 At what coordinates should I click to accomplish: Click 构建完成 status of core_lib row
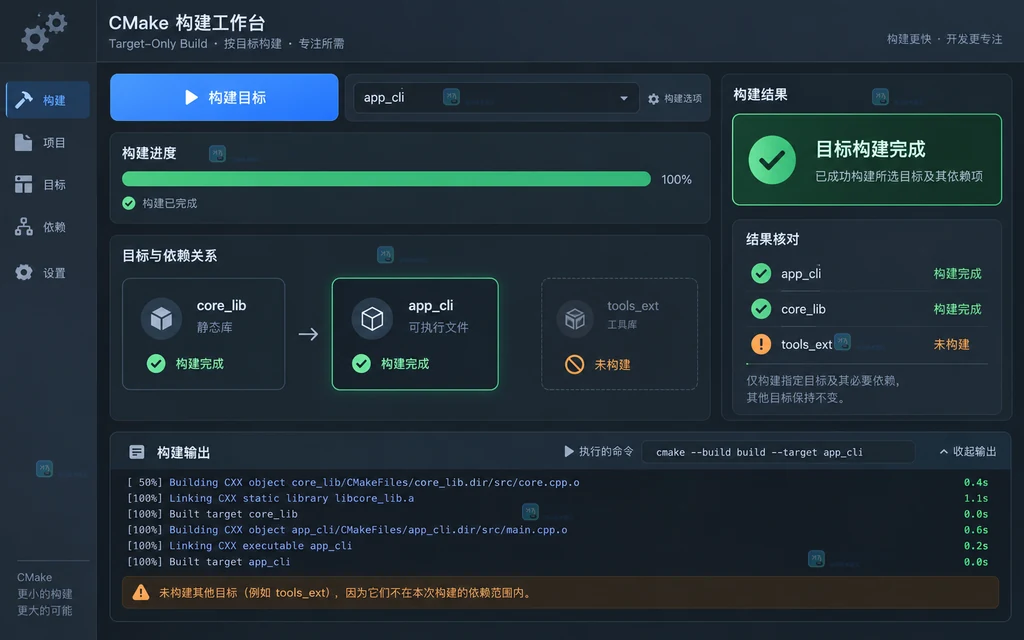[x=957, y=309]
